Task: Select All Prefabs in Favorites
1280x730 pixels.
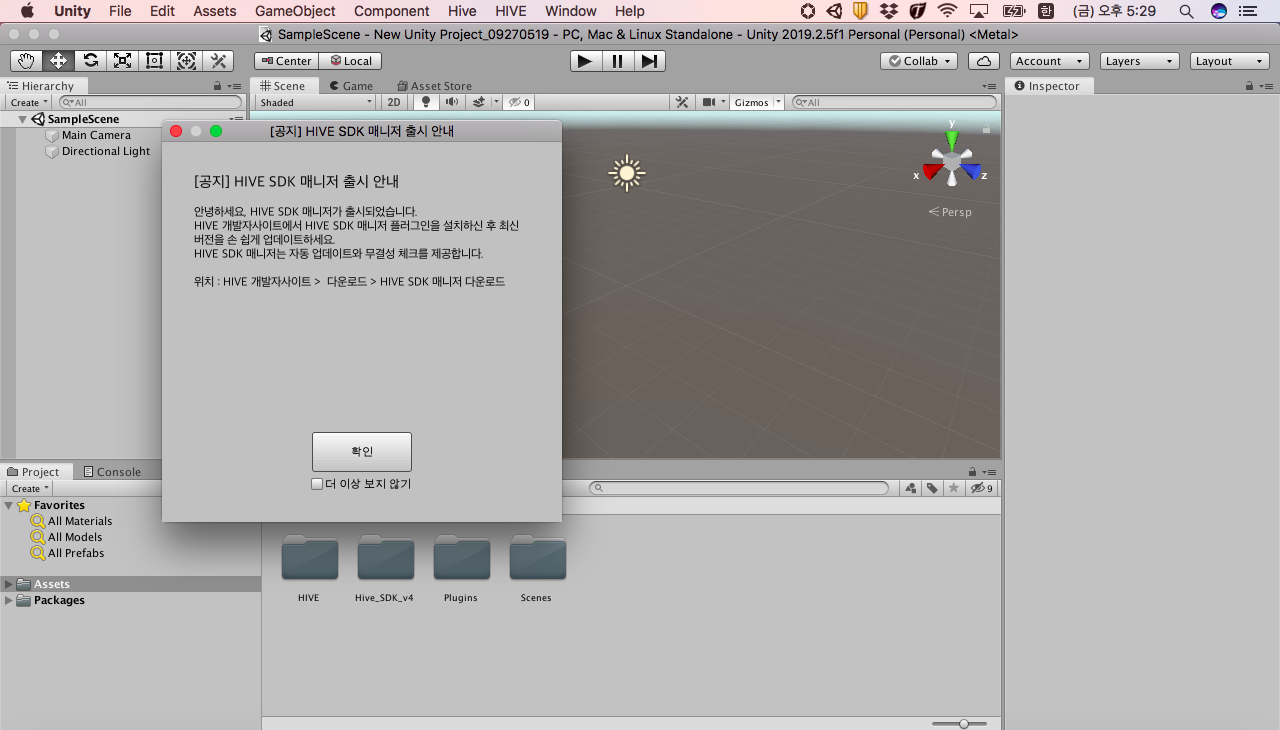Action: click(76, 553)
